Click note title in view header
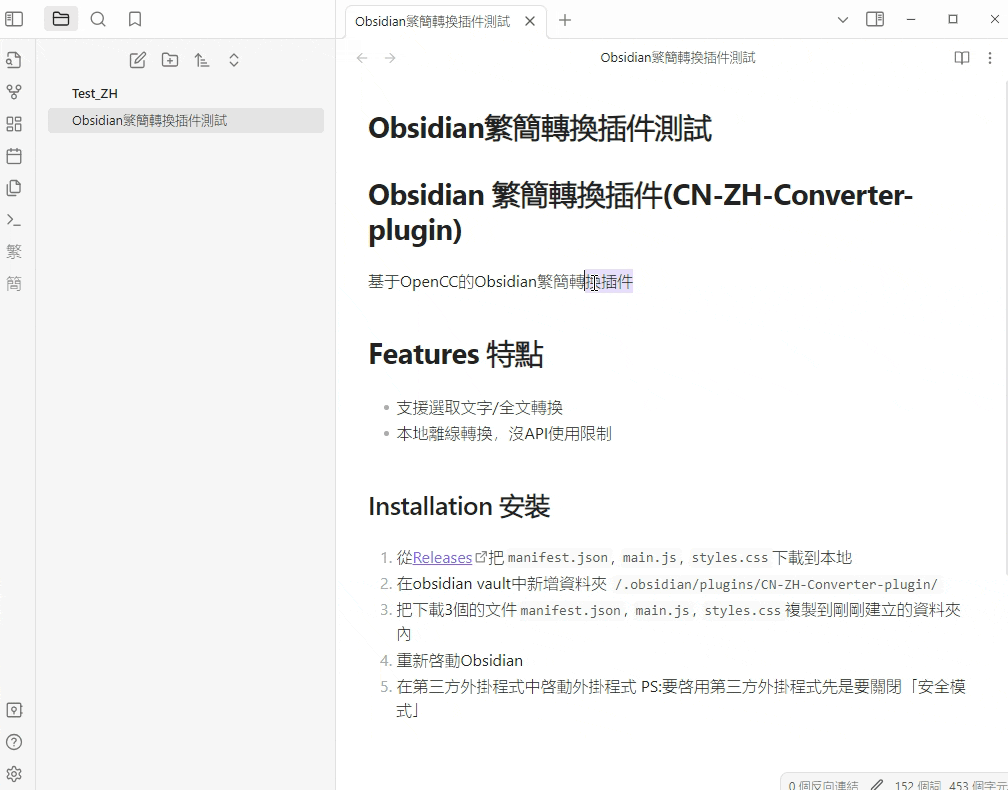Screen dimensions: 1008x790 [x=678, y=58]
